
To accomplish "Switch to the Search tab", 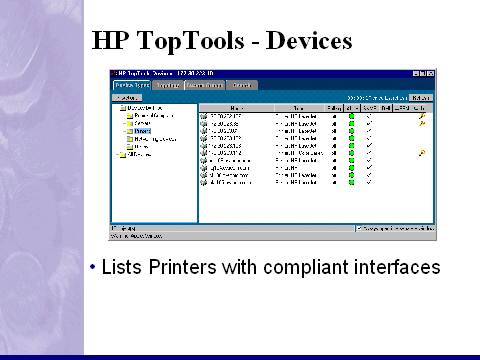I will (x=242, y=86).
